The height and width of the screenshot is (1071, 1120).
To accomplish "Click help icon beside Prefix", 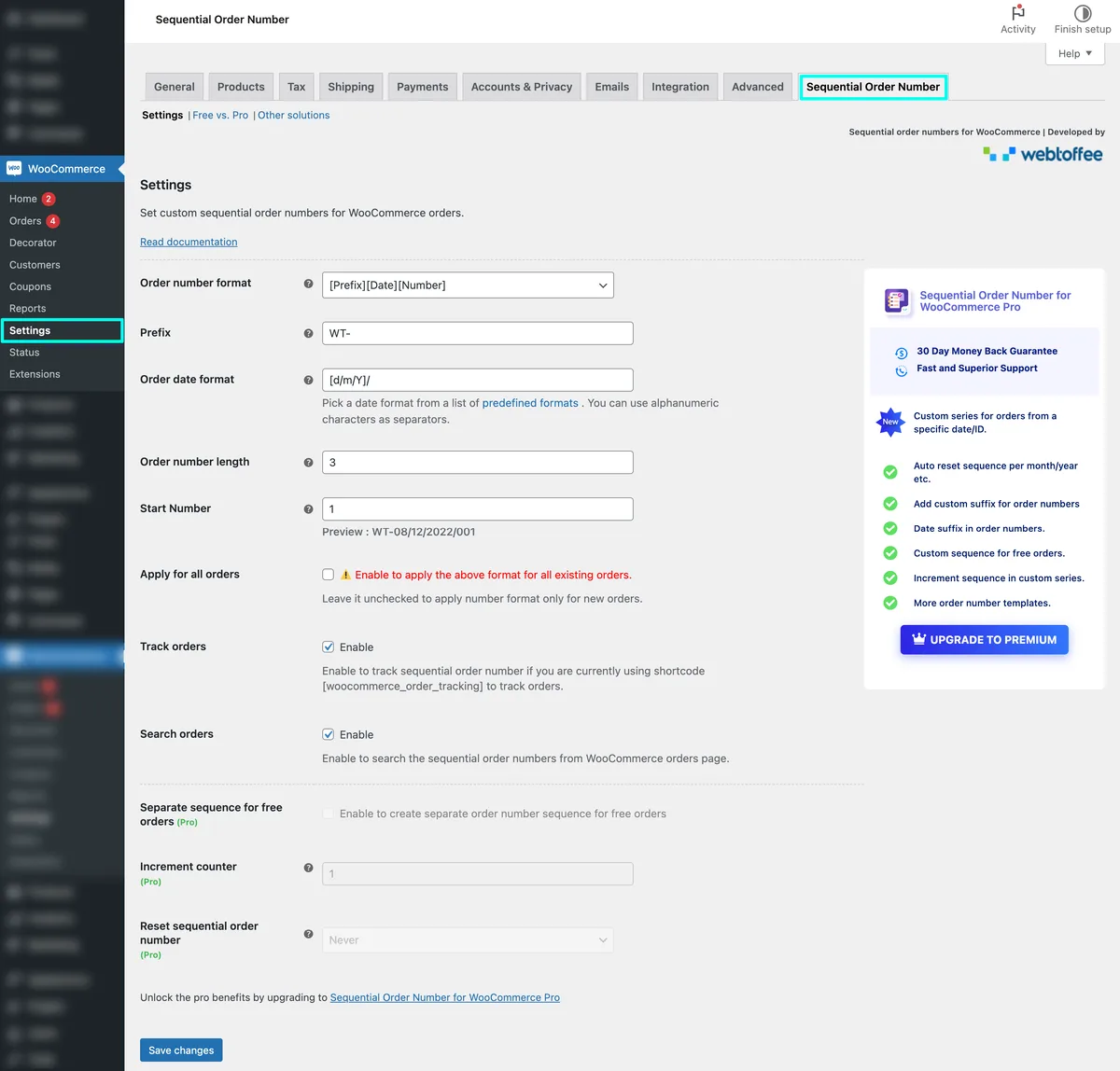I will (308, 333).
